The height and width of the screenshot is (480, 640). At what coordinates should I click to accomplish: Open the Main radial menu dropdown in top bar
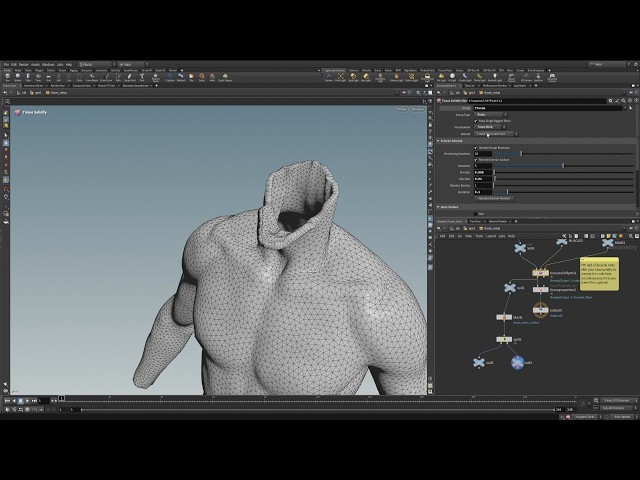(x=134, y=64)
